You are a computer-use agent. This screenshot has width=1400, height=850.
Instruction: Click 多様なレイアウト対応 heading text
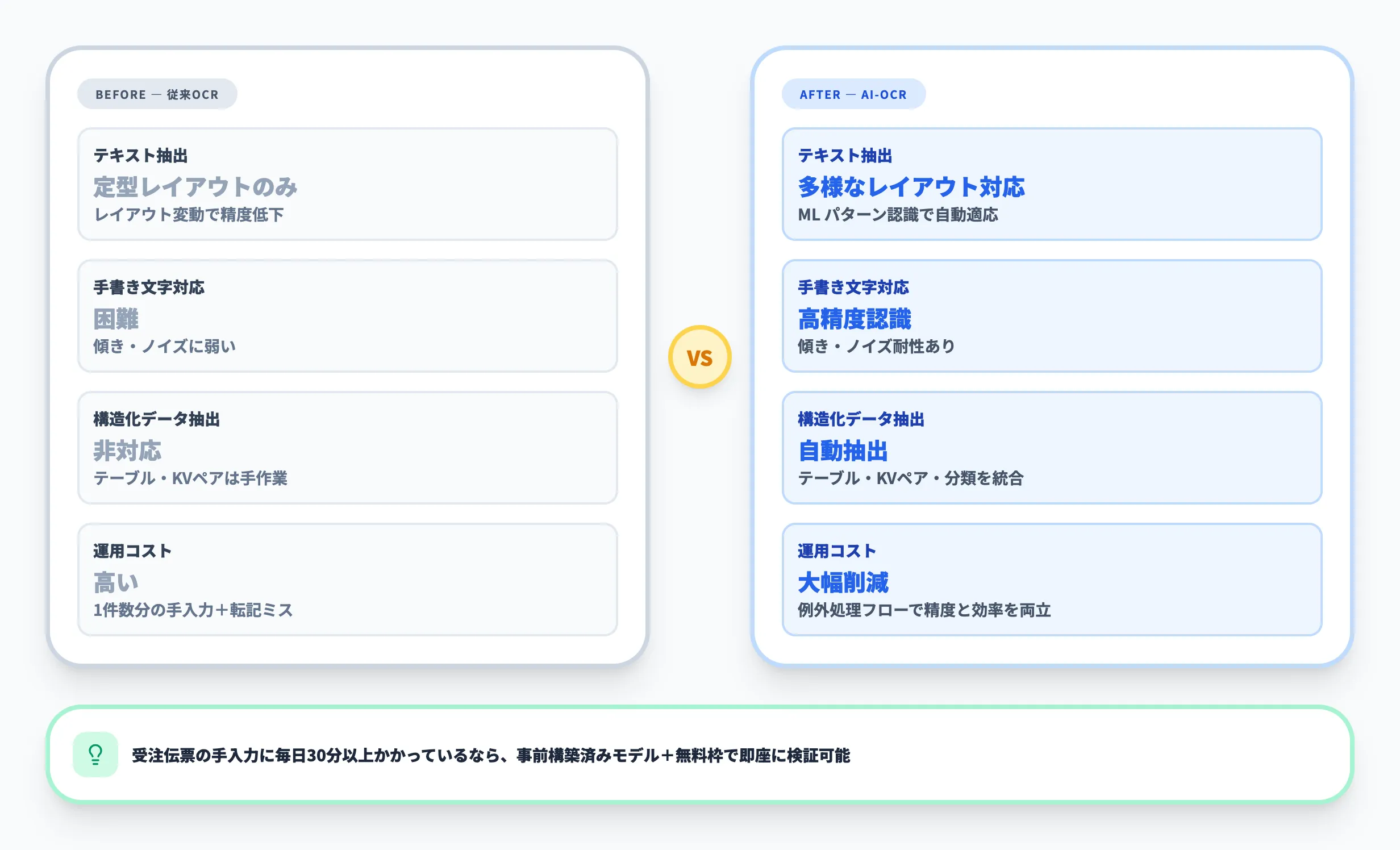pos(911,188)
